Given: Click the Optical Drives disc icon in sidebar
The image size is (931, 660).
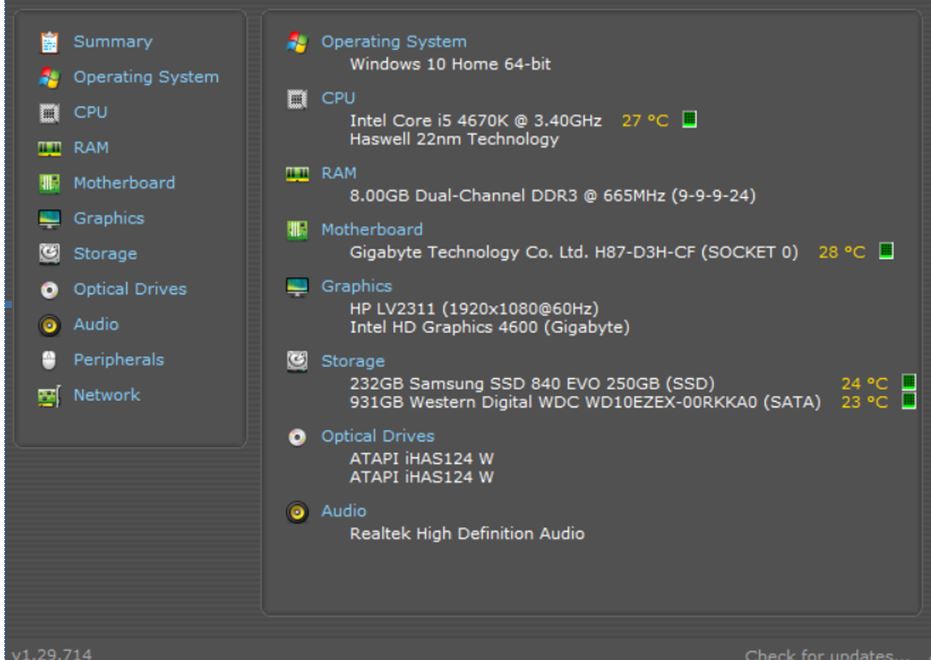Looking at the screenshot, I should [49, 290].
